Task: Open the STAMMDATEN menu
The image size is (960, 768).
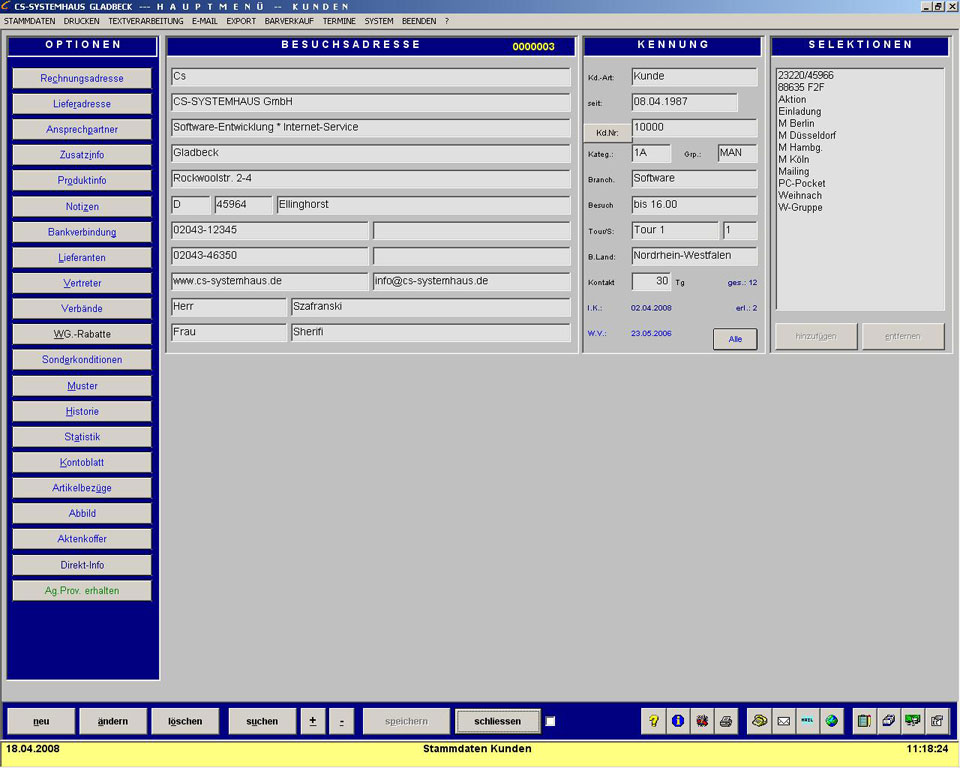Action: pyautogui.click(x=30, y=21)
